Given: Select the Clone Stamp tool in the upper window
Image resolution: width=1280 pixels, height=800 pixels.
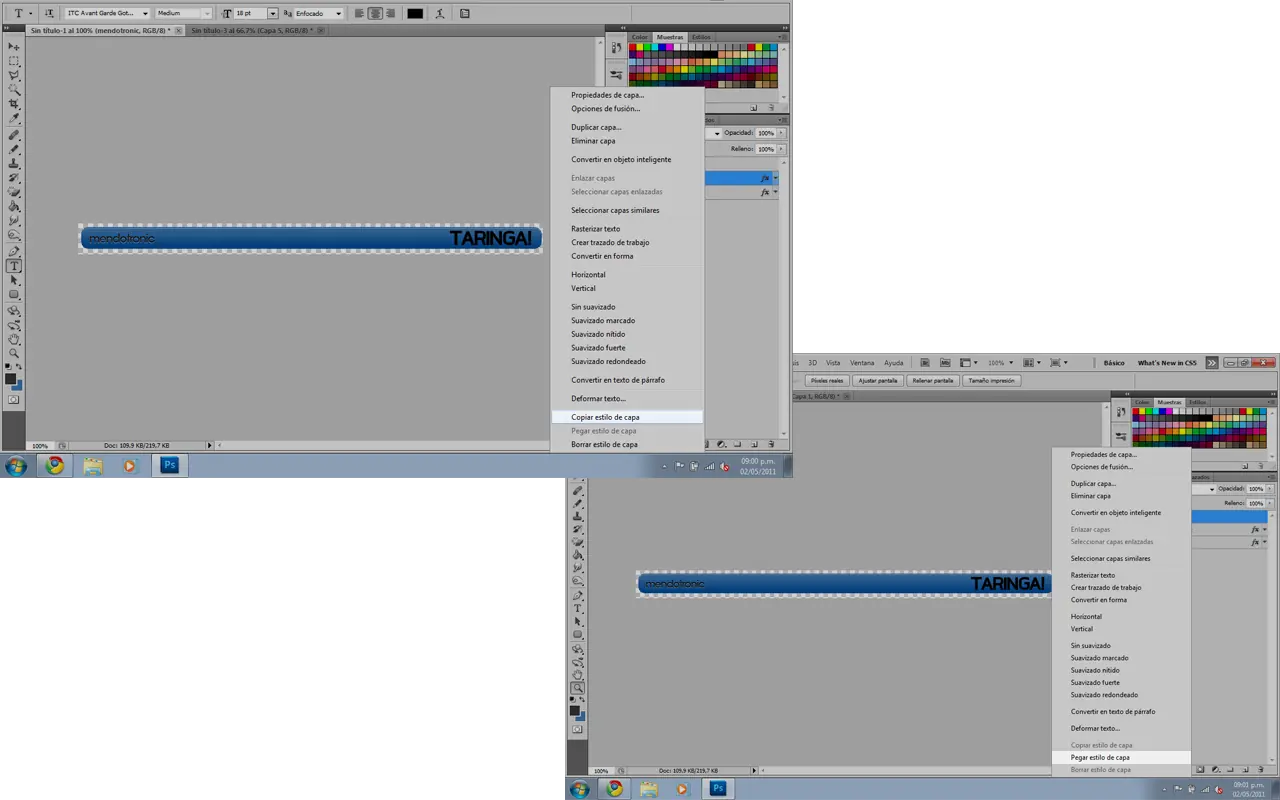Looking at the screenshot, I should (14, 163).
